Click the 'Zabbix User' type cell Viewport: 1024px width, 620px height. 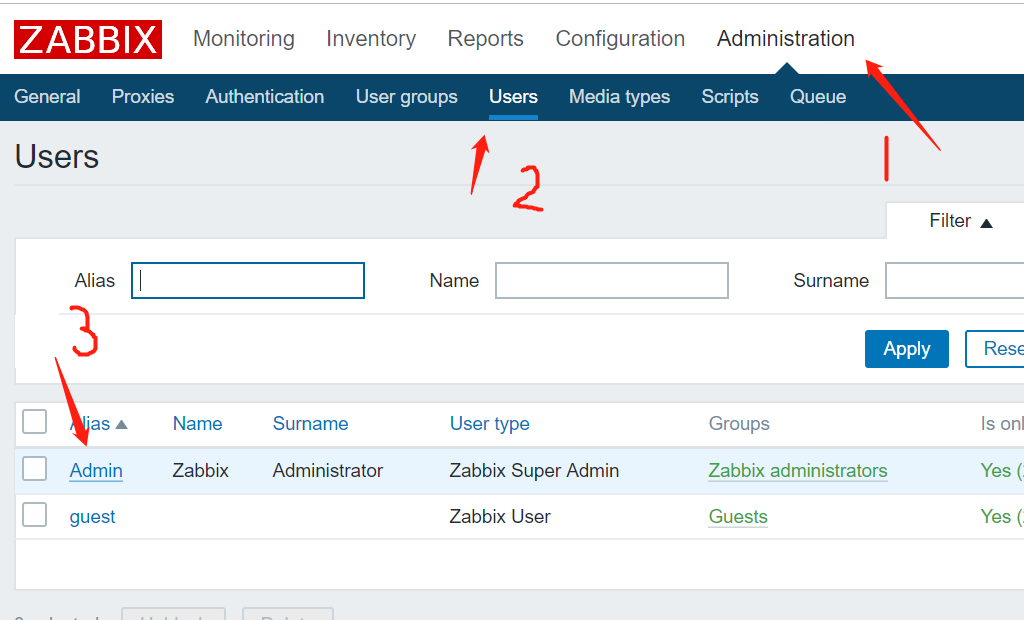coord(500,517)
